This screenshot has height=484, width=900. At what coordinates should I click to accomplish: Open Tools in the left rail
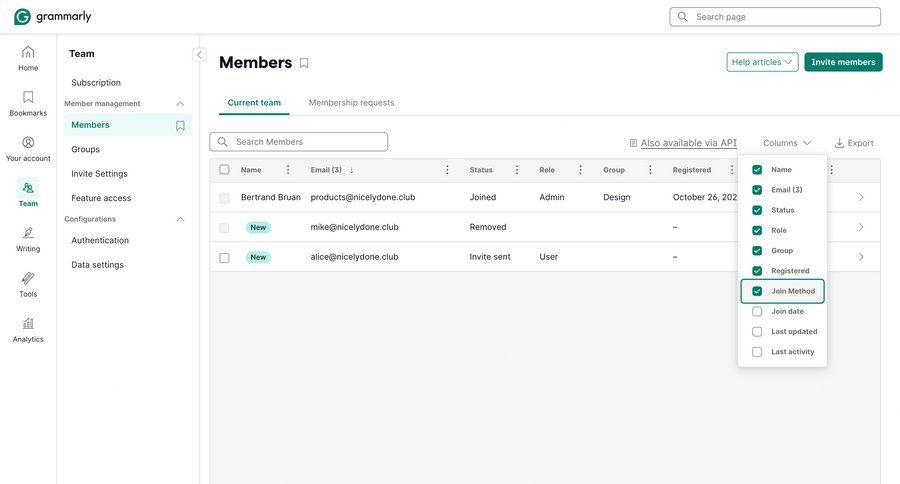pos(28,285)
